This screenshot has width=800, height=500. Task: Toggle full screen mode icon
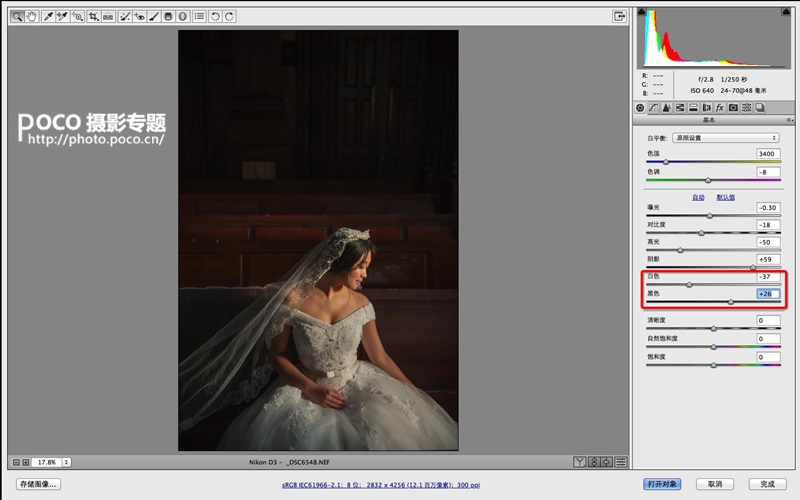[x=619, y=16]
